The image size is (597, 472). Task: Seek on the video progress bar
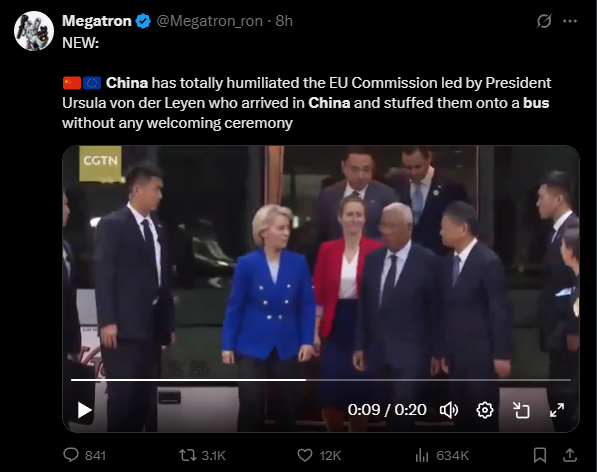[321, 380]
